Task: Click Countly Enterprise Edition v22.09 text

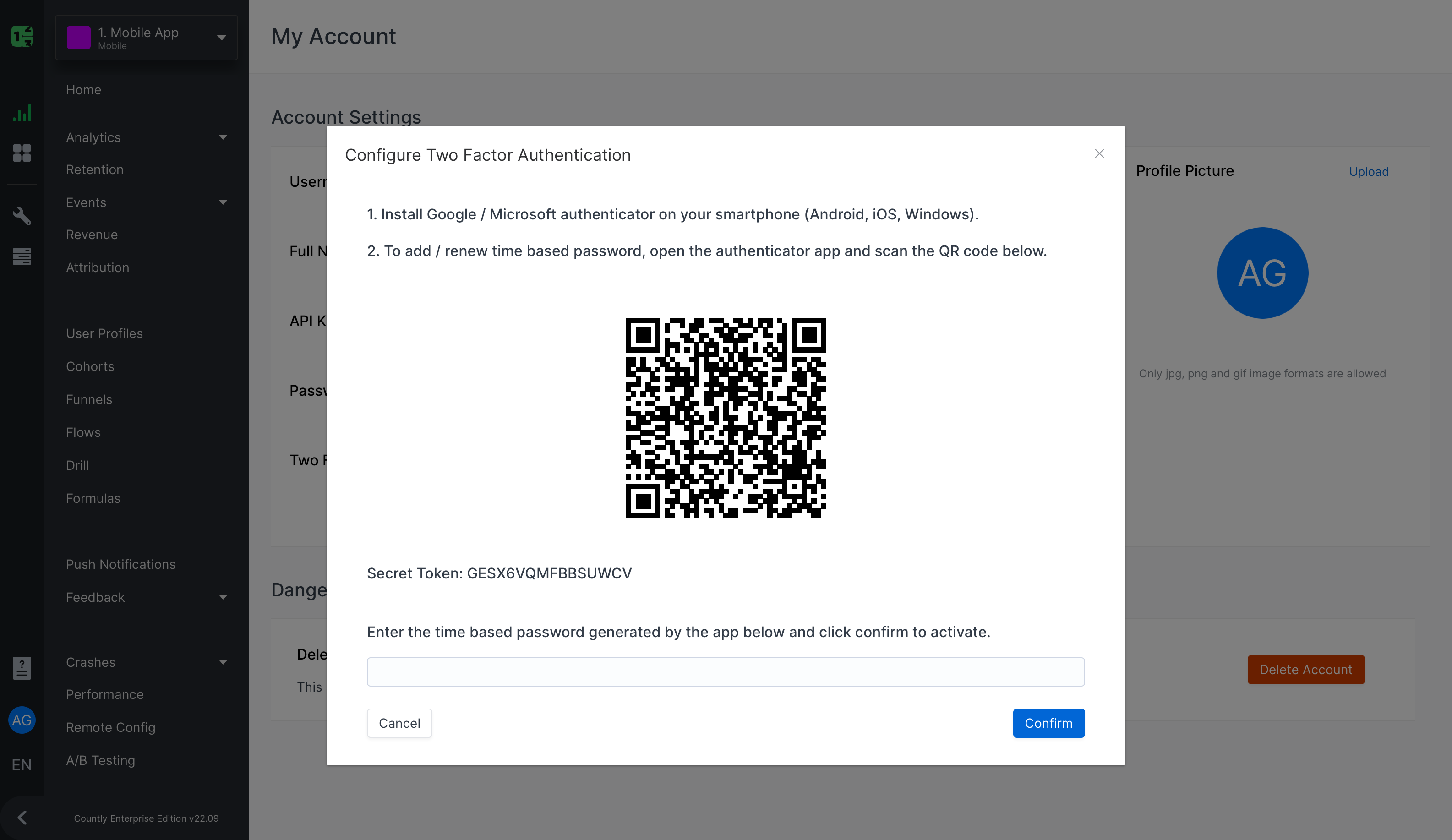Action: [x=147, y=818]
